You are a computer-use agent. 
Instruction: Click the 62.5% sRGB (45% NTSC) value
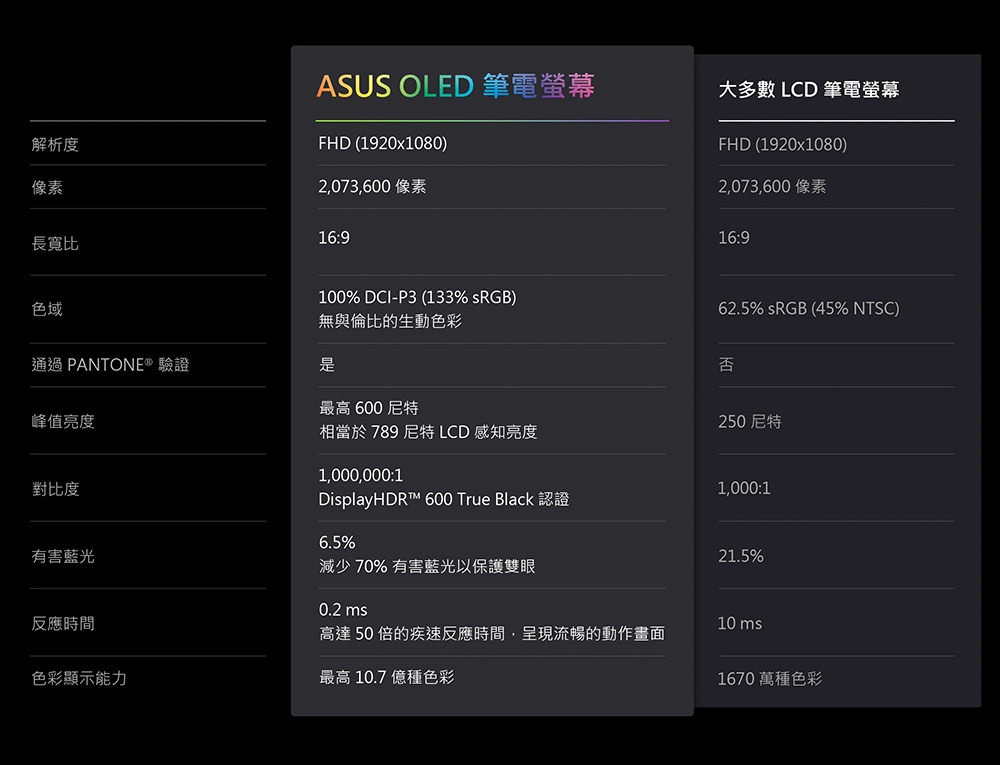click(808, 309)
